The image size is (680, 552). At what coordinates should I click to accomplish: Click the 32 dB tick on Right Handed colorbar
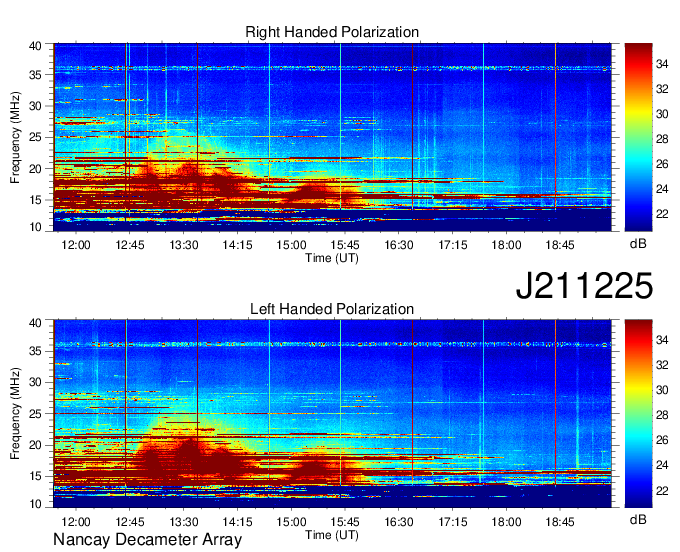tap(662, 89)
